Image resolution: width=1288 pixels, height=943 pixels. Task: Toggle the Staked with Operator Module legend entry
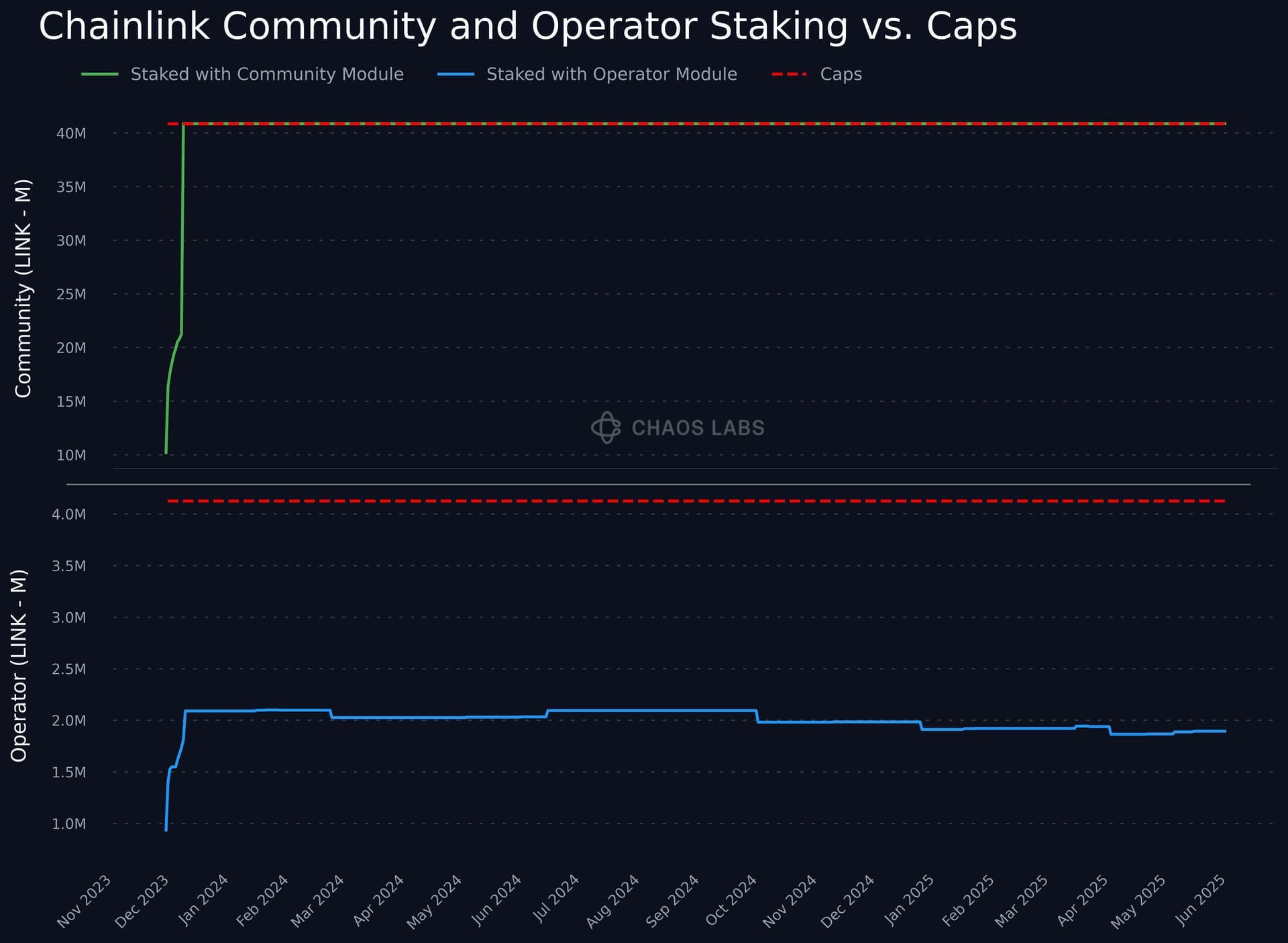[x=587, y=75]
